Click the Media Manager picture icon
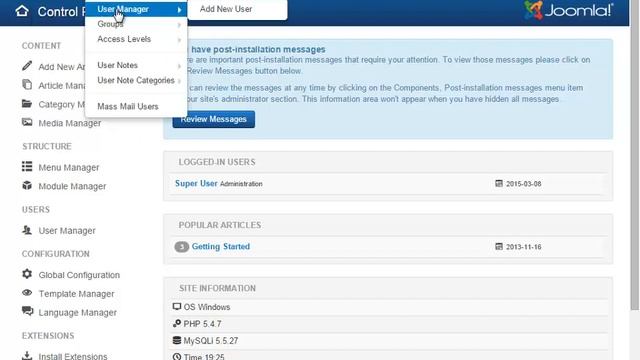The image size is (640, 360). pyautogui.click(x=27, y=122)
